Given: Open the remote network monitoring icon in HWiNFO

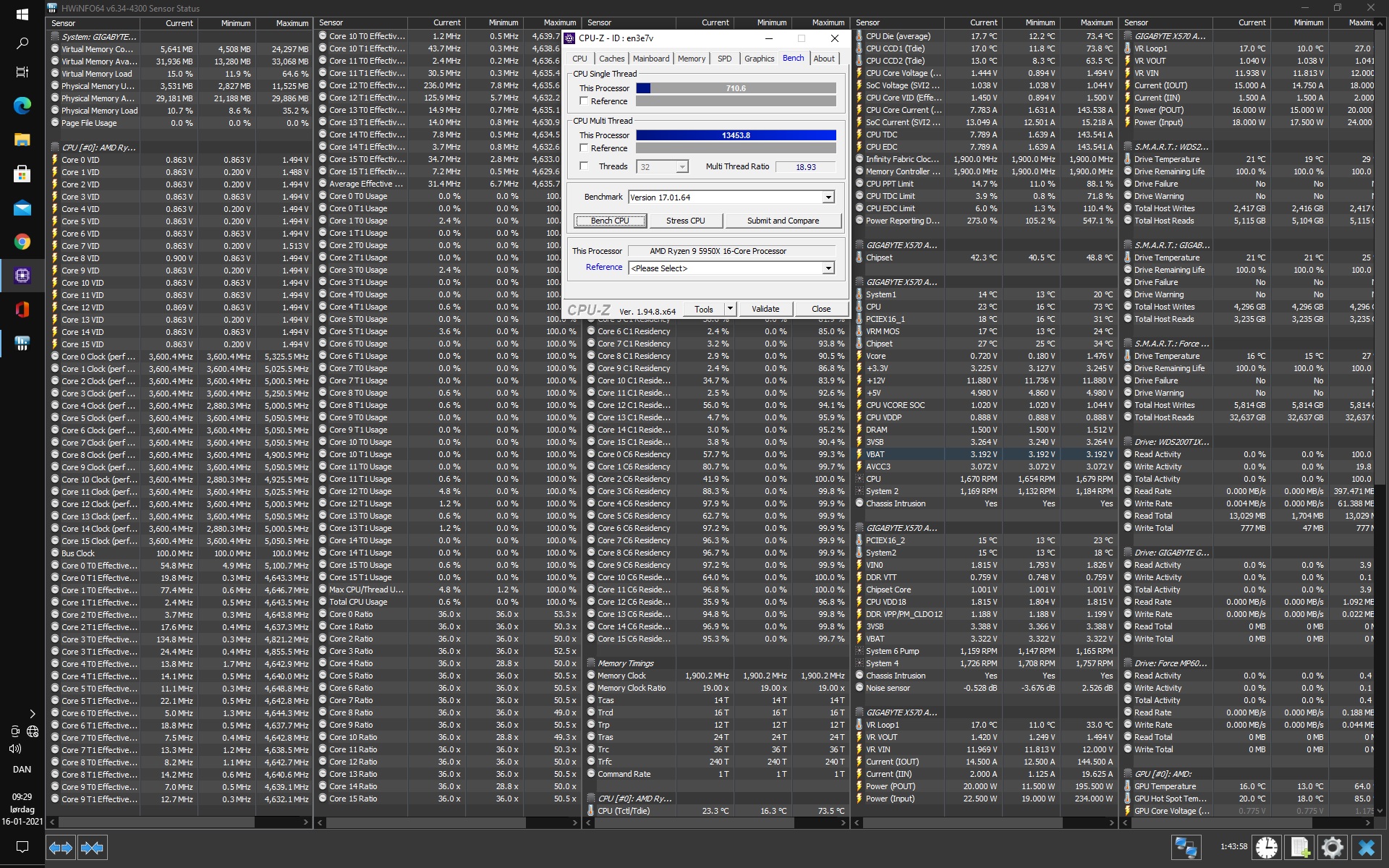Looking at the screenshot, I should click(x=1186, y=847).
